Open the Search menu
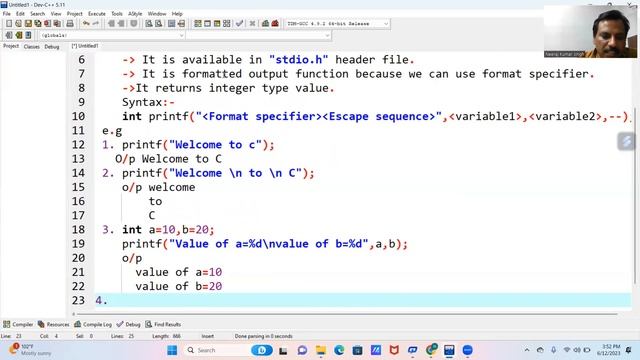The height and width of the screenshot is (360, 640). 37,13
